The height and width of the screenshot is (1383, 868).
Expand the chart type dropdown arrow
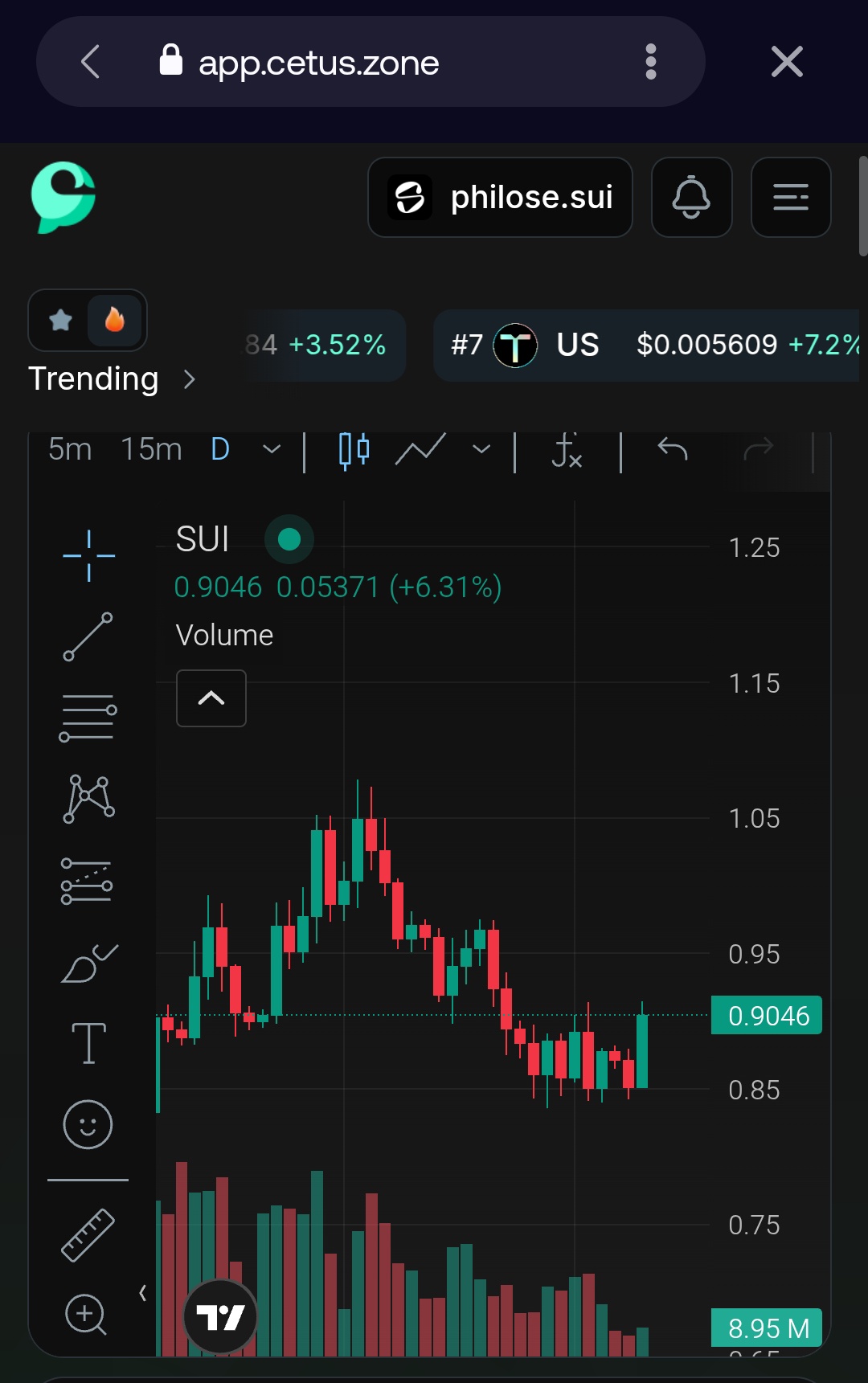tap(481, 449)
